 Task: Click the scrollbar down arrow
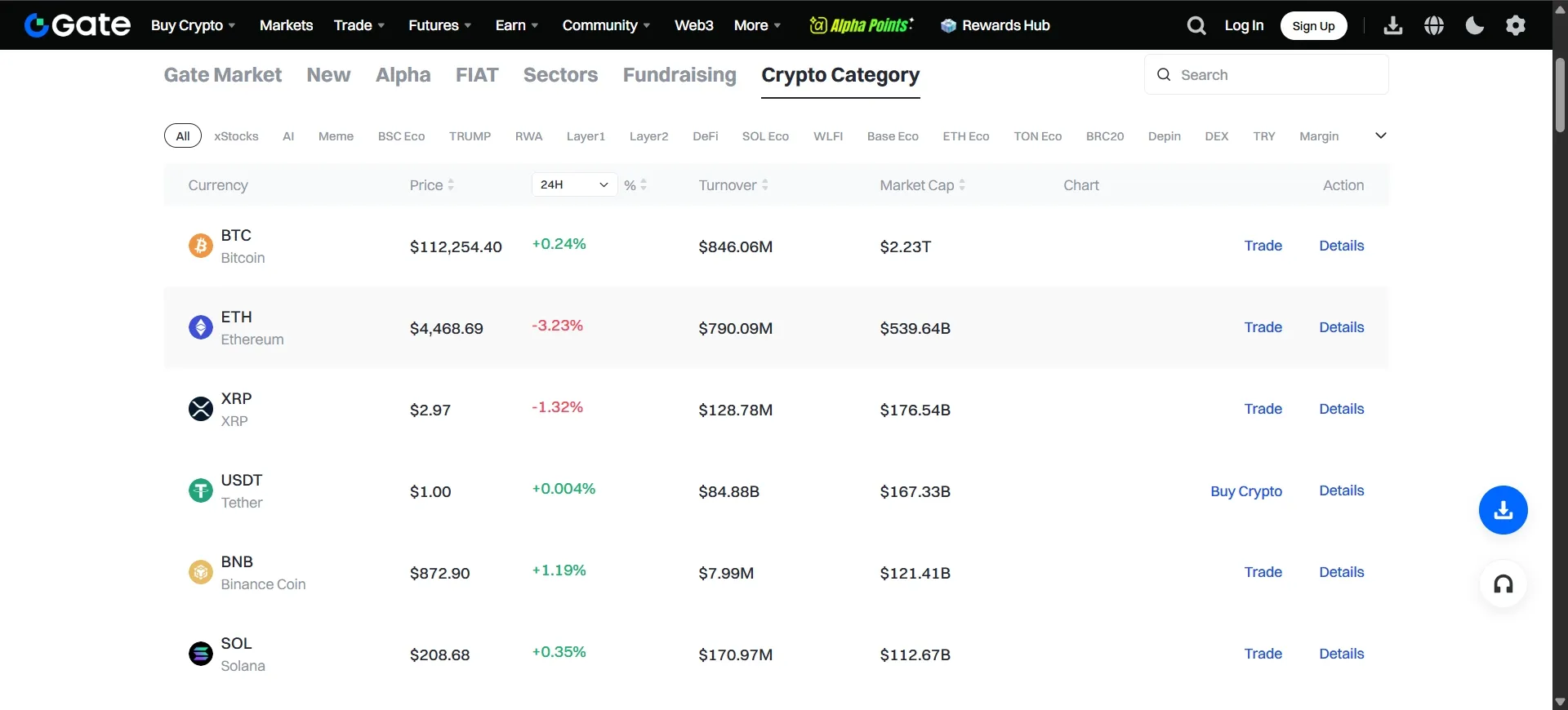click(x=1560, y=702)
